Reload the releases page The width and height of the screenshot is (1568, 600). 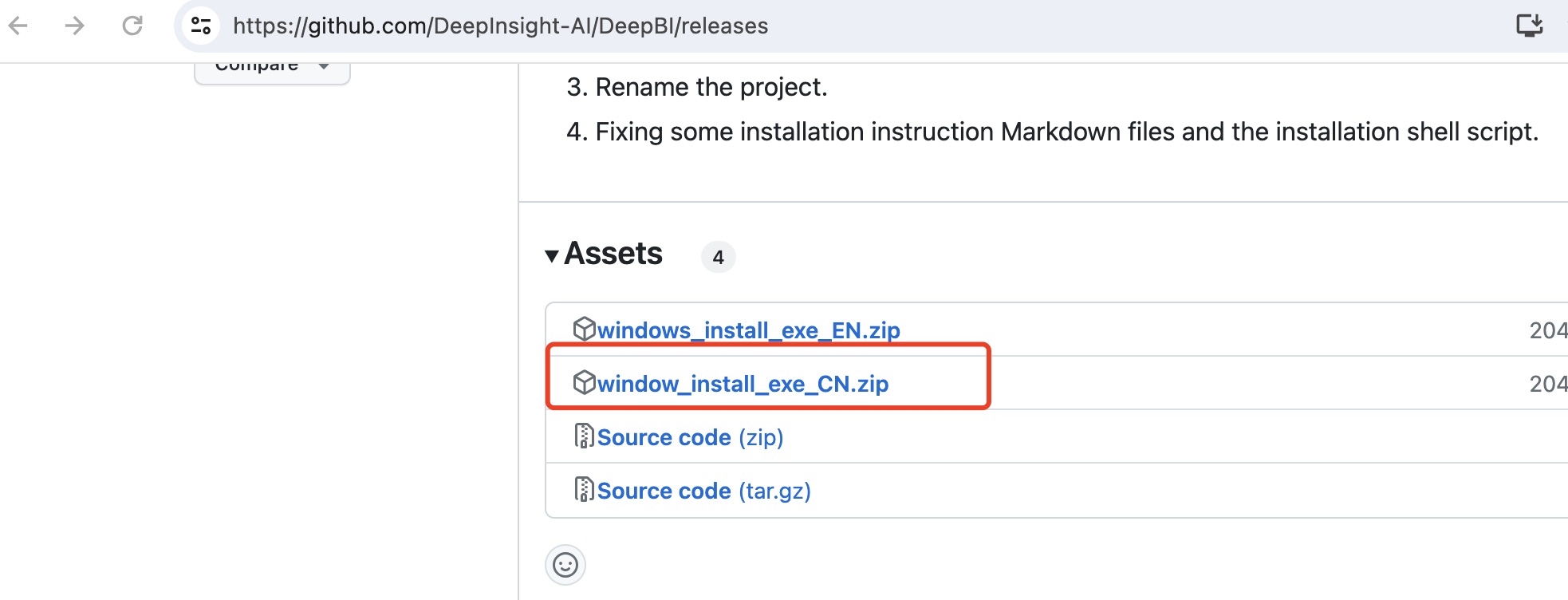[x=132, y=26]
